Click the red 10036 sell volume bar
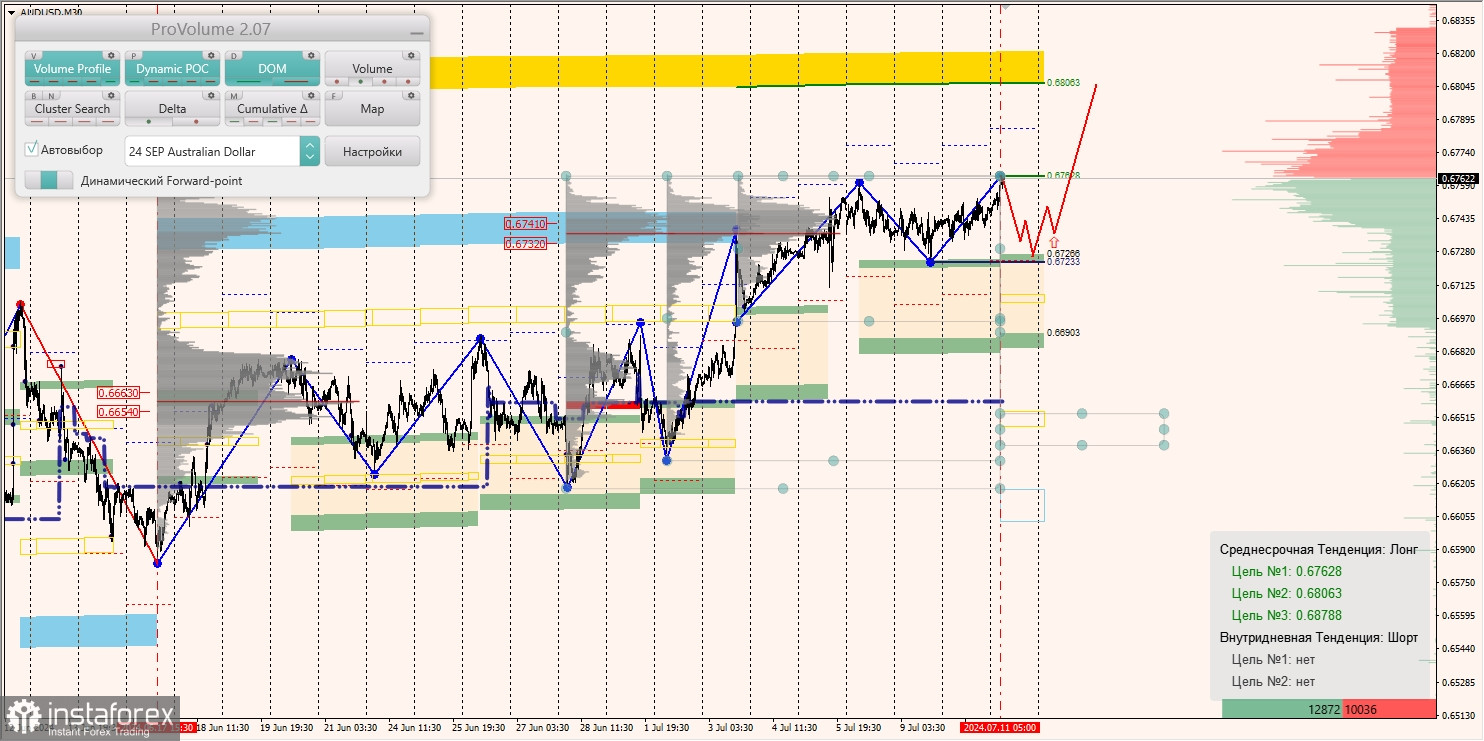1484x741 pixels. 1390,709
